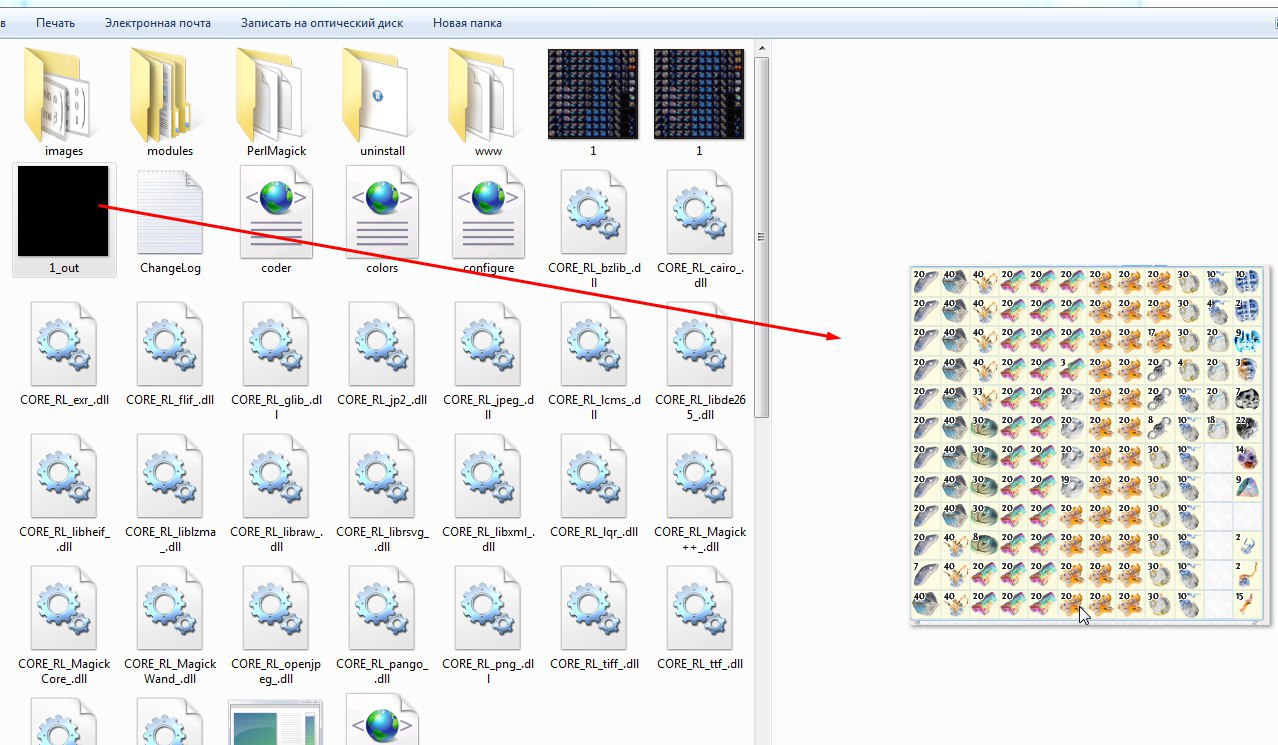Click the file list vertical scrollbar thumb

point(761,238)
